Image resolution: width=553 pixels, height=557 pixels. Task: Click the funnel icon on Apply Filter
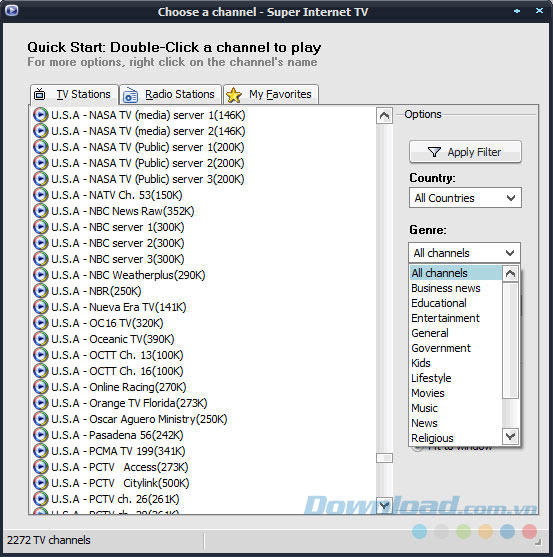coord(434,152)
